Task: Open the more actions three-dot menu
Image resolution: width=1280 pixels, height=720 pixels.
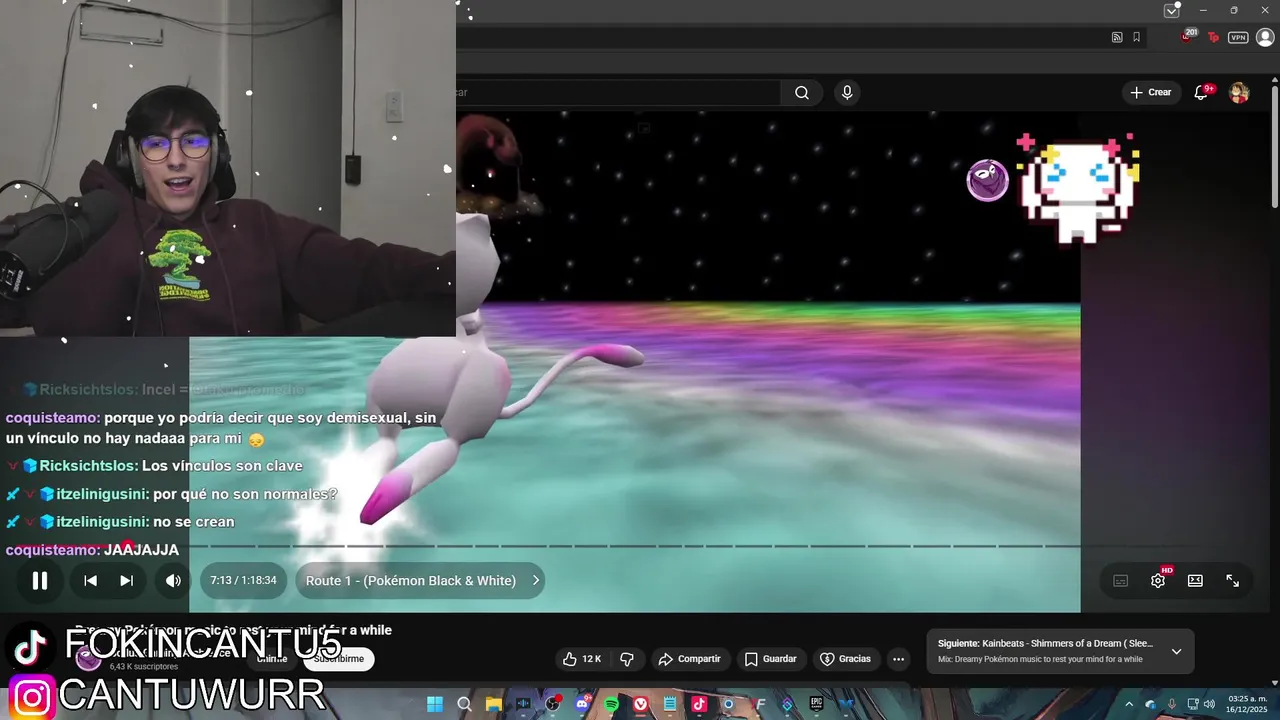Action: point(898,659)
